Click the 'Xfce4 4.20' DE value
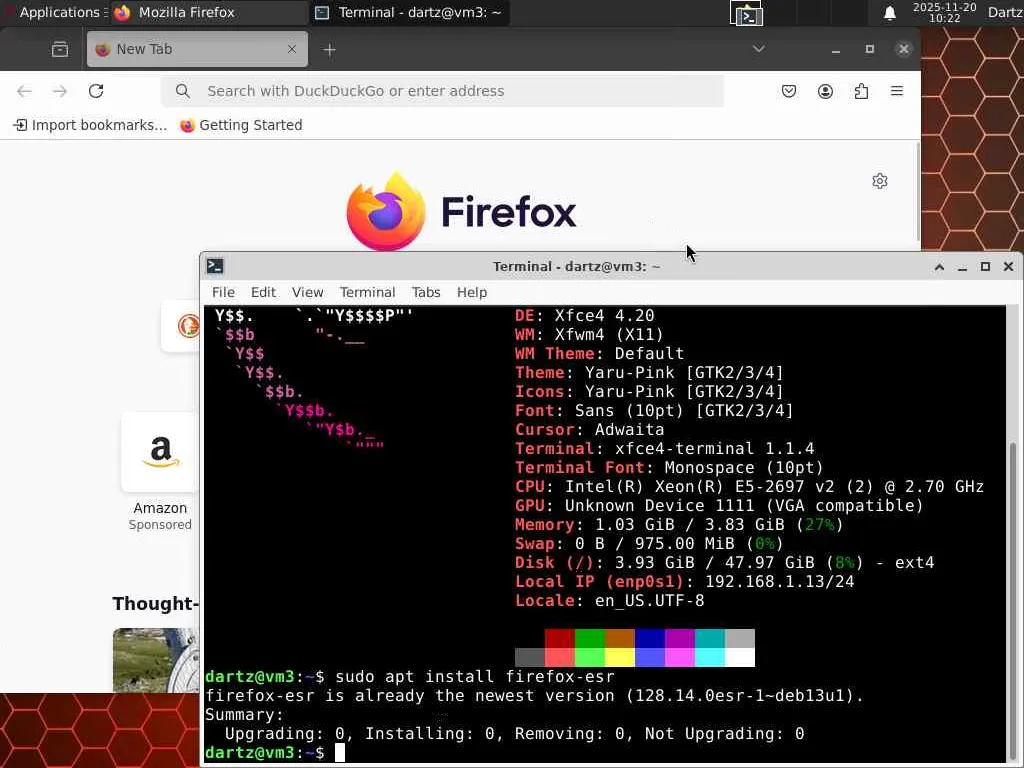Viewport: 1024px width, 768px height. tap(604, 316)
